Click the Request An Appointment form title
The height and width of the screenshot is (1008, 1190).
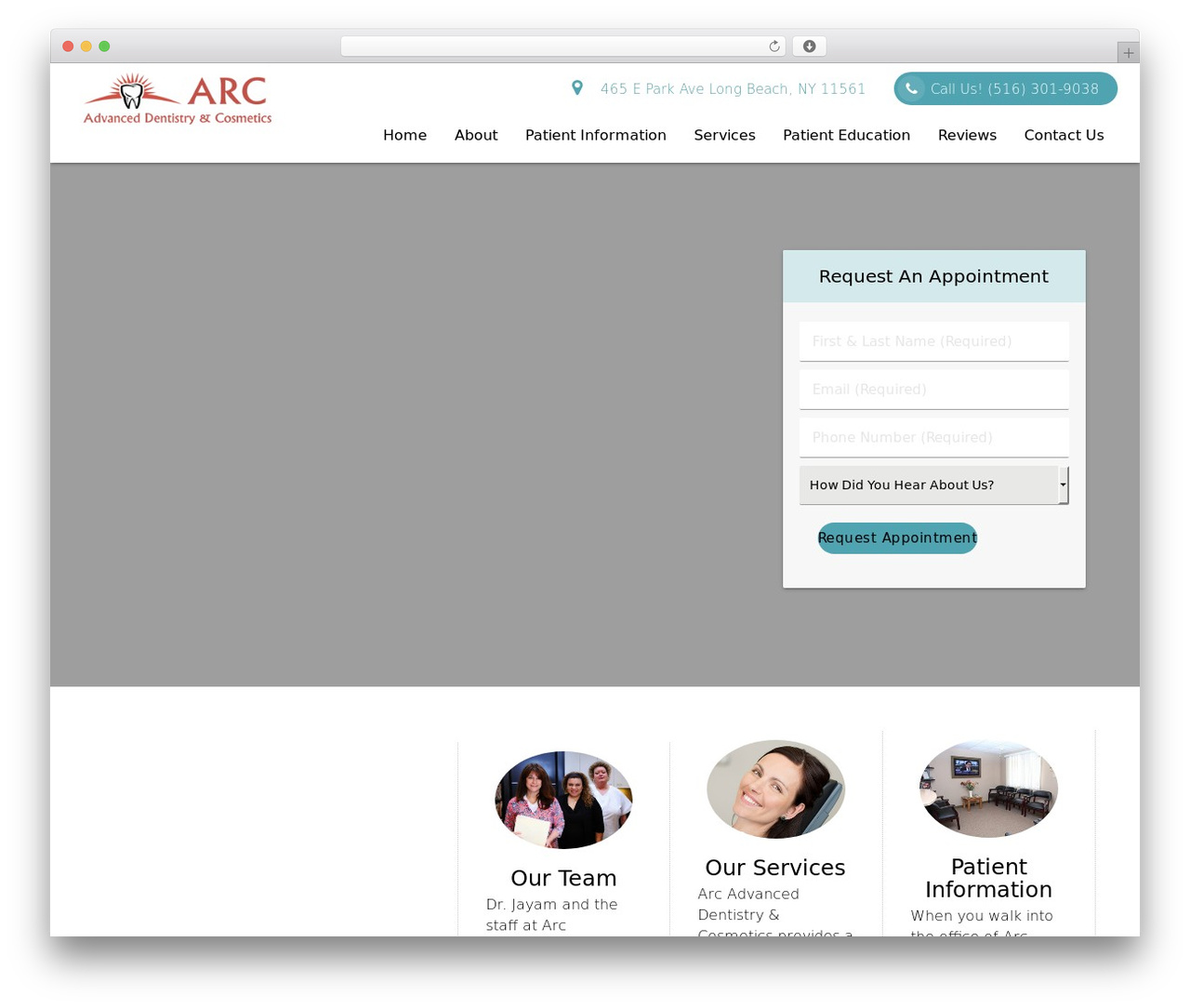click(933, 276)
